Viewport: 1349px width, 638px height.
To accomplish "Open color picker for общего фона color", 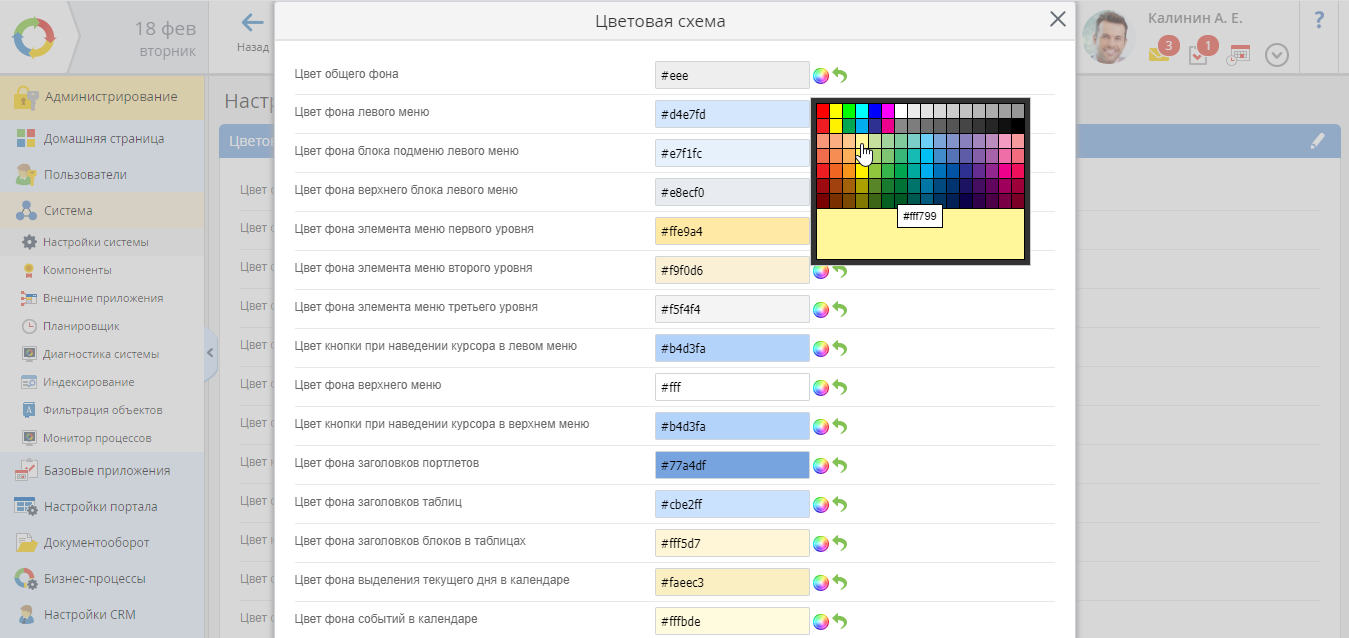I will click(821, 76).
